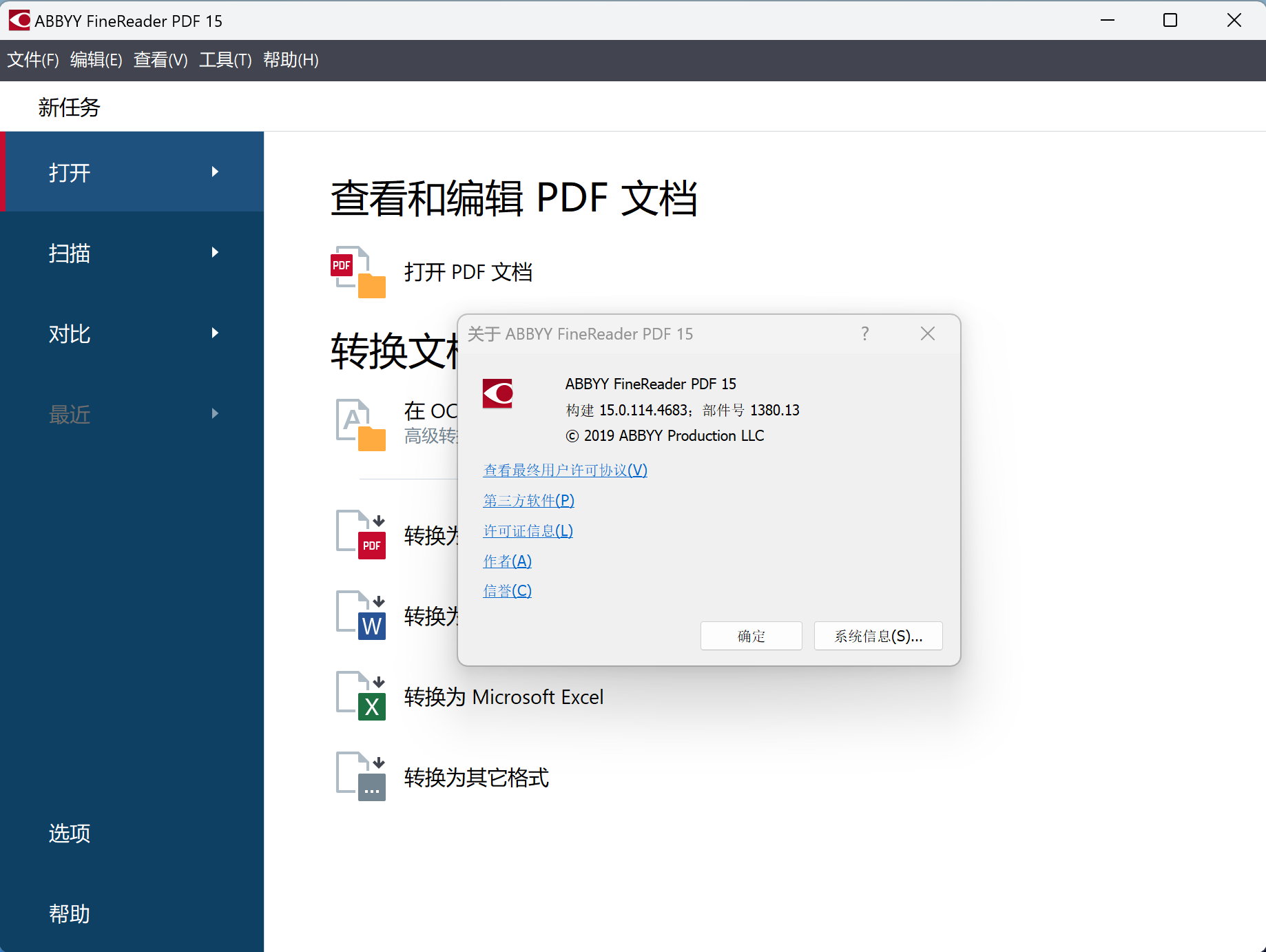Click 转换为 Microsoft Excel task label
1266x952 pixels.
[504, 697]
